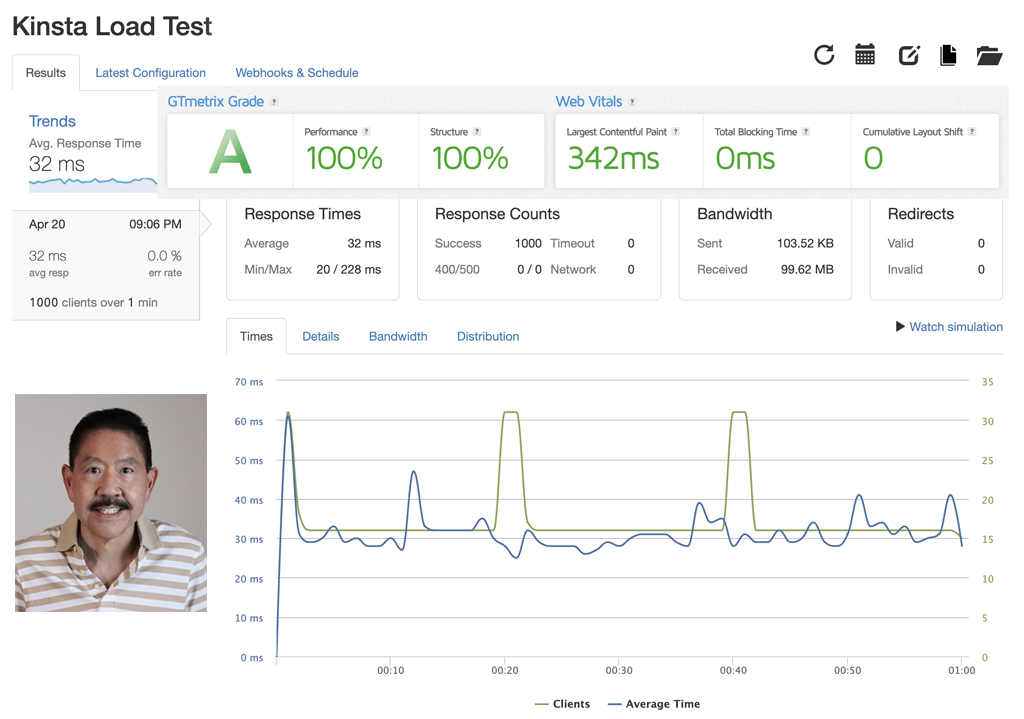
Task: Open the Distribution chart tab
Action: (x=488, y=336)
